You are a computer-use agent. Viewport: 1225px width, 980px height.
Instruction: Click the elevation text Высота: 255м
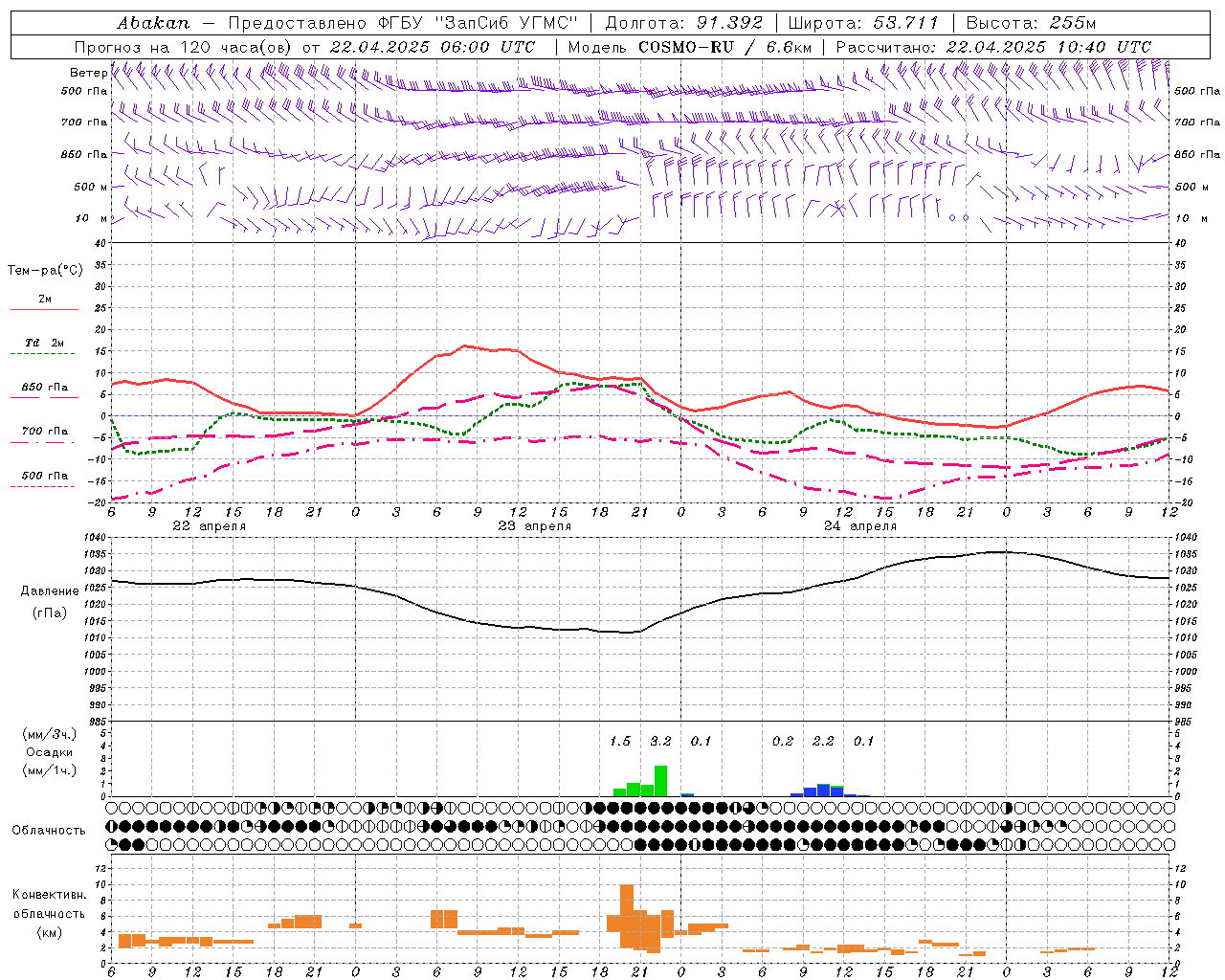coord(1031,23)
